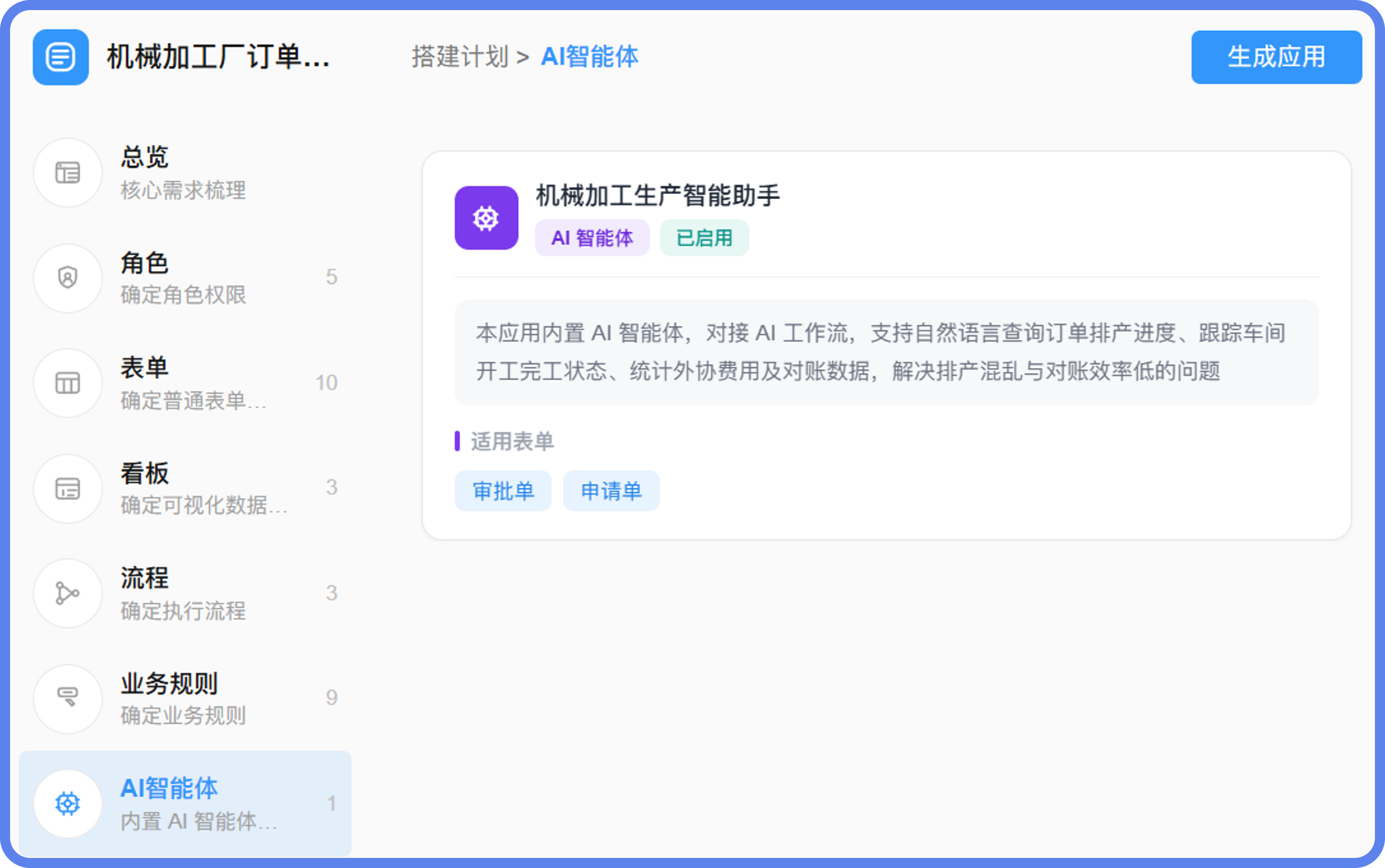
Task: Select the 业务规则 section
Action: tap(185, 699)
